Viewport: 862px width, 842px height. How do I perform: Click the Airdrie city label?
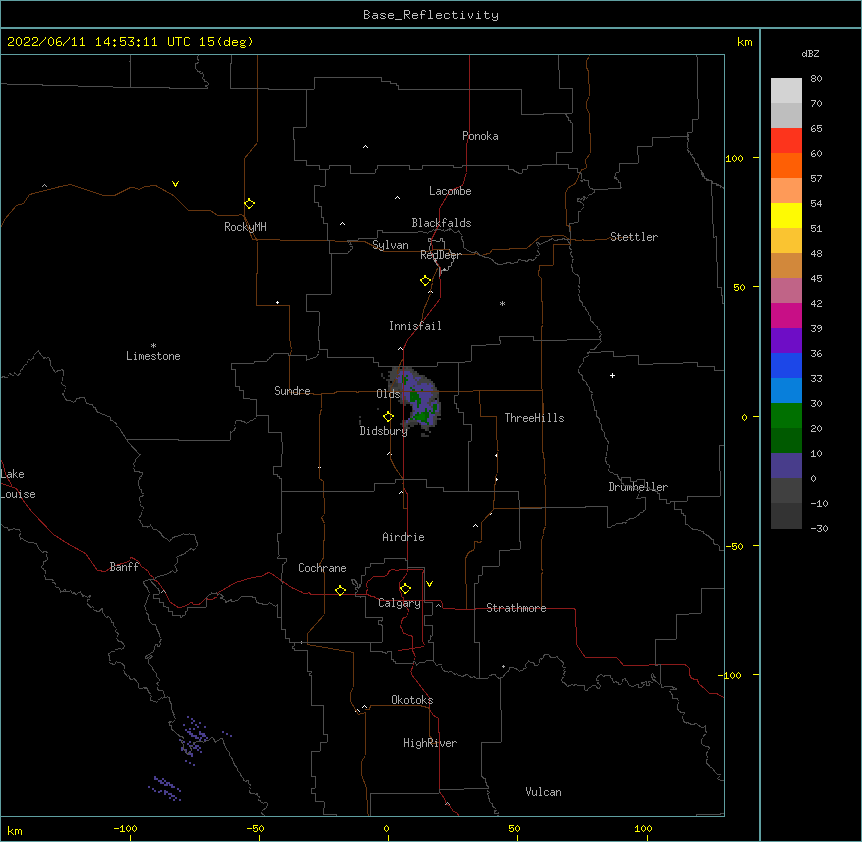point(404,537)
